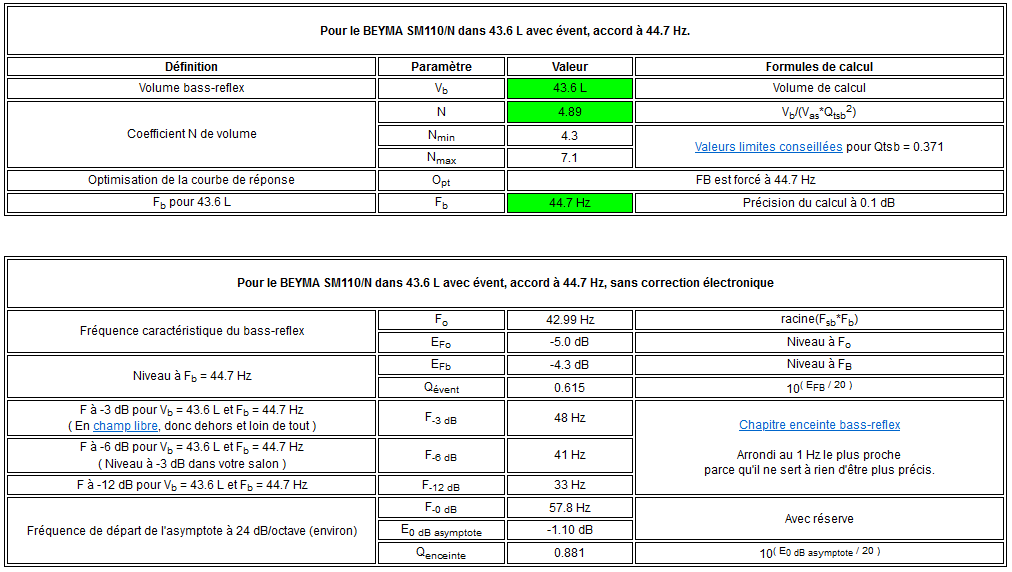Click the title ending 'sans correction électronique'
Screen dimensions: 1012x572
505,283
